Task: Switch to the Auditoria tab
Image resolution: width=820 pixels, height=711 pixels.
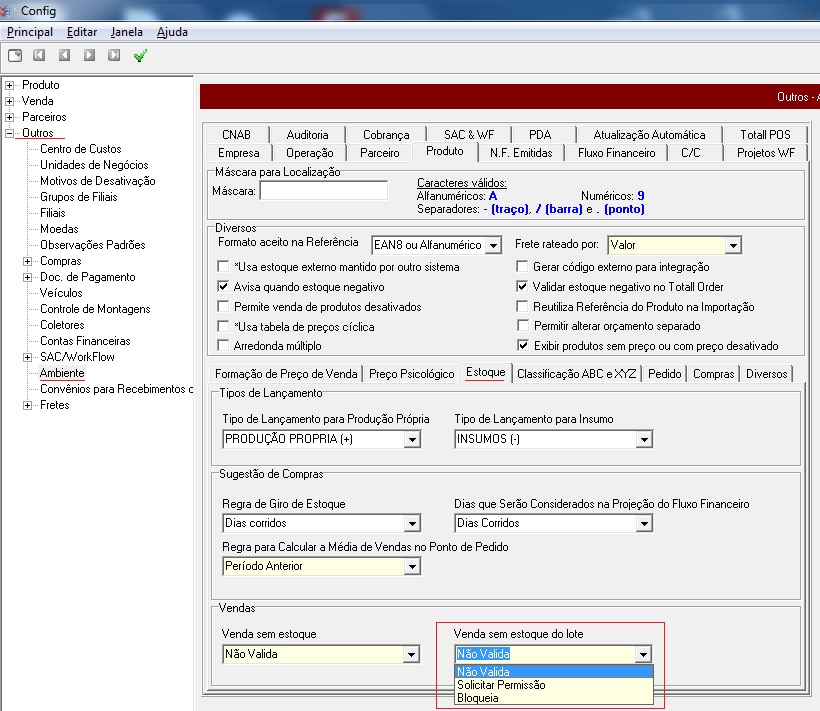Action: click(x=308, y=135)
